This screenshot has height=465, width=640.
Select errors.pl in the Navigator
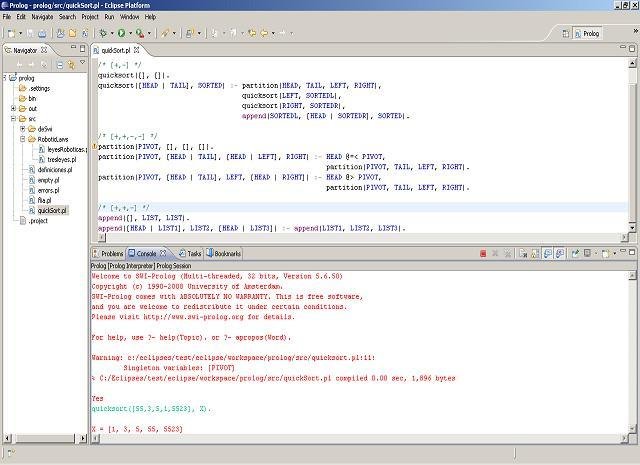click(48, 190)
